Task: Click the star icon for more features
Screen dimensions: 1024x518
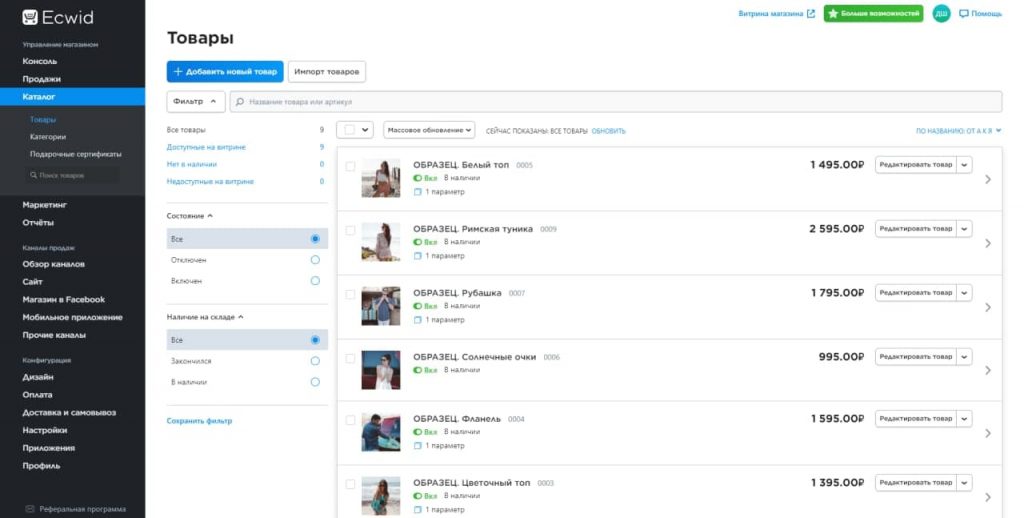Action: (833, 14)
